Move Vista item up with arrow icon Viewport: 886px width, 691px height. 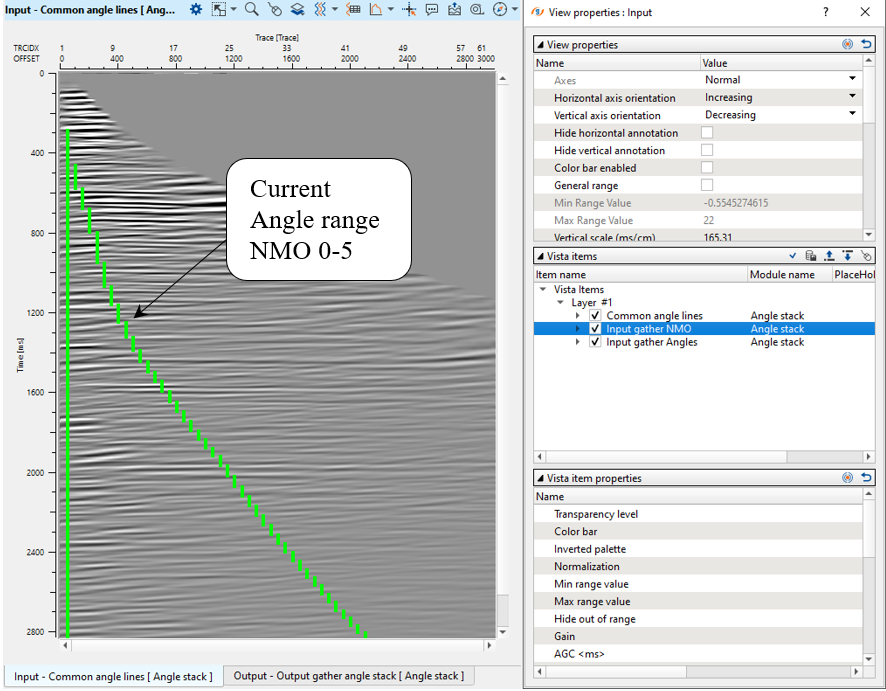(x=829, y=256)
